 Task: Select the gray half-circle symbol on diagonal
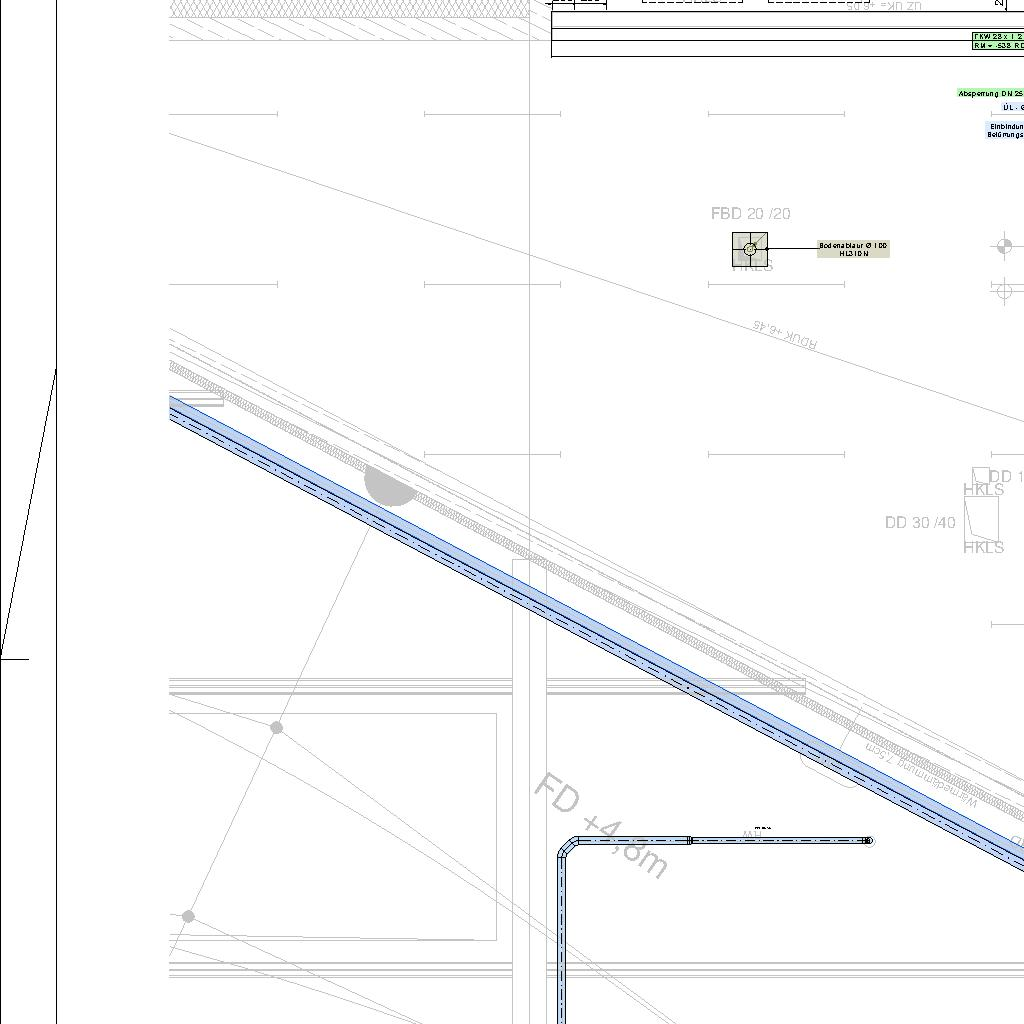point(390,487)
